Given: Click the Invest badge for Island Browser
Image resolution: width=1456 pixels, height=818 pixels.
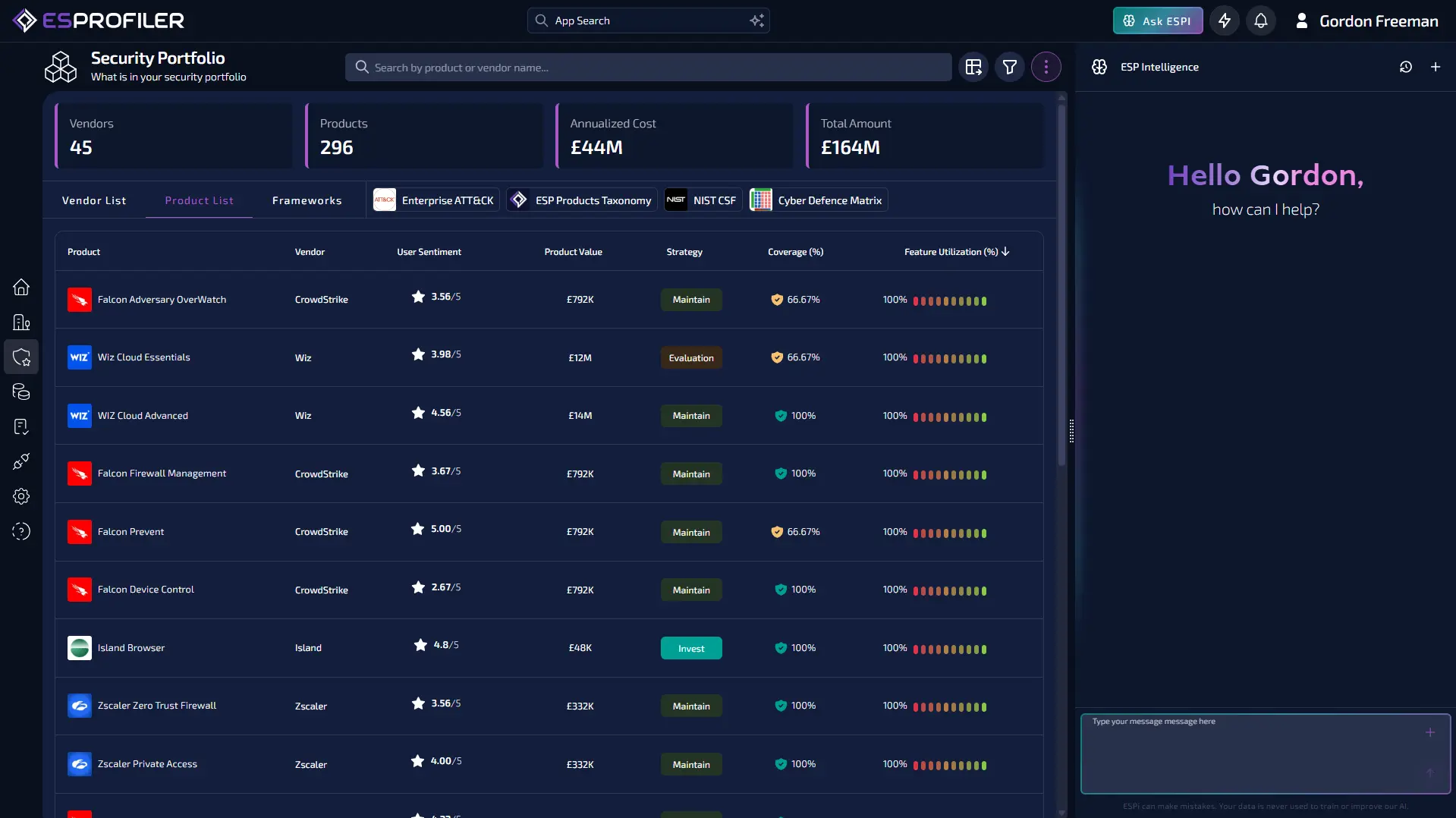Looking at the screenshot, I should click(691, 648).
